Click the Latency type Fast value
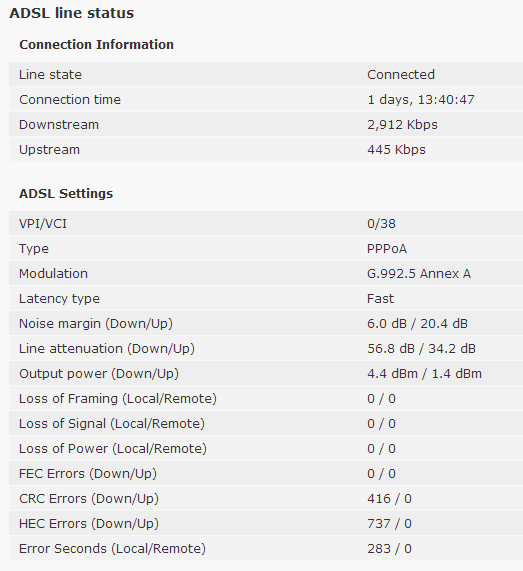The image size is (523, 571). [380, 299]
